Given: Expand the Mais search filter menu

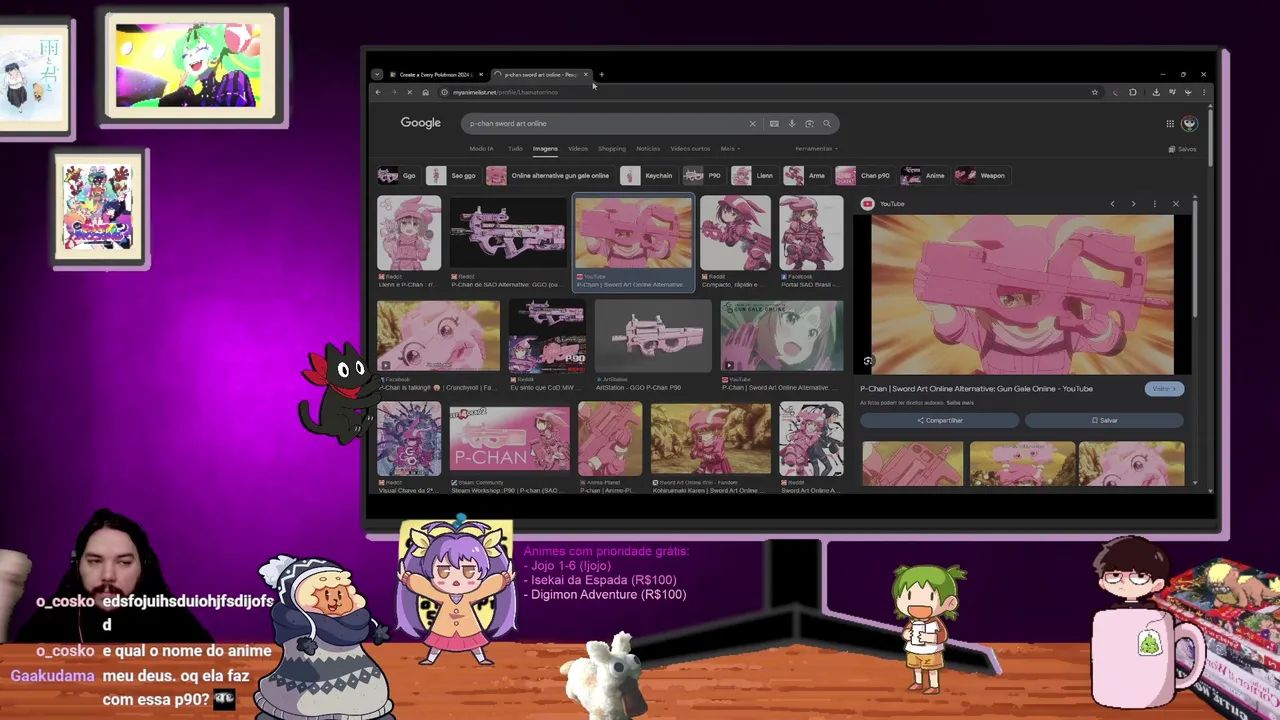Looking at the screenshot, I should 729,149.
